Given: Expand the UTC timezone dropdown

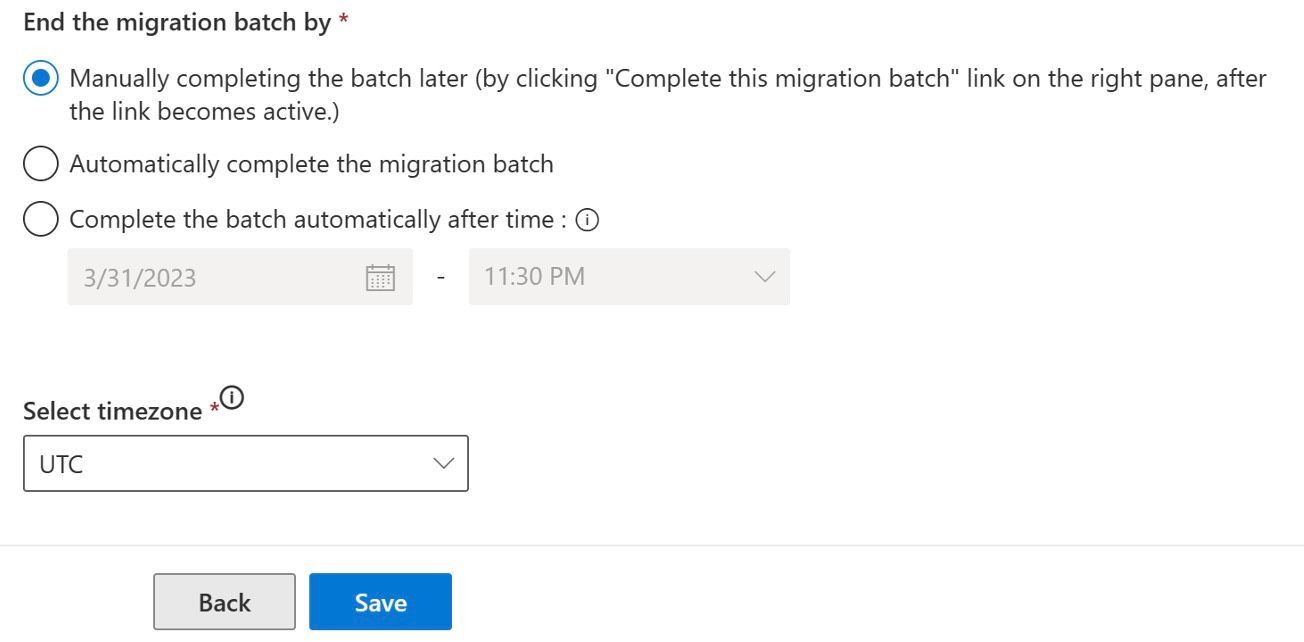Looking at the screenshot, I should [x=245, y=464].
